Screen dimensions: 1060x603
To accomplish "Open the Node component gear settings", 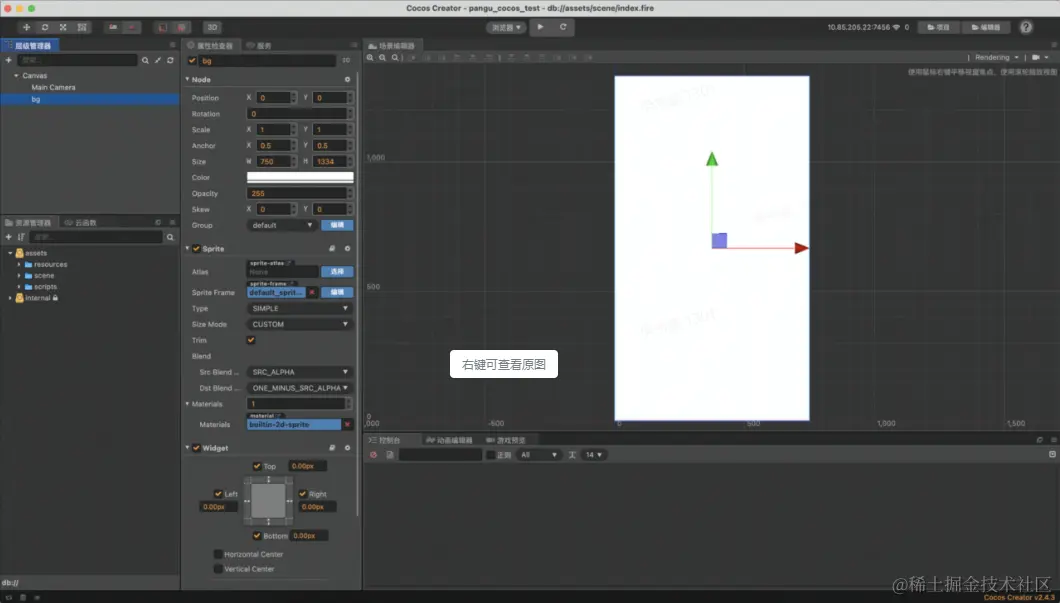I will tap(347, 79).
